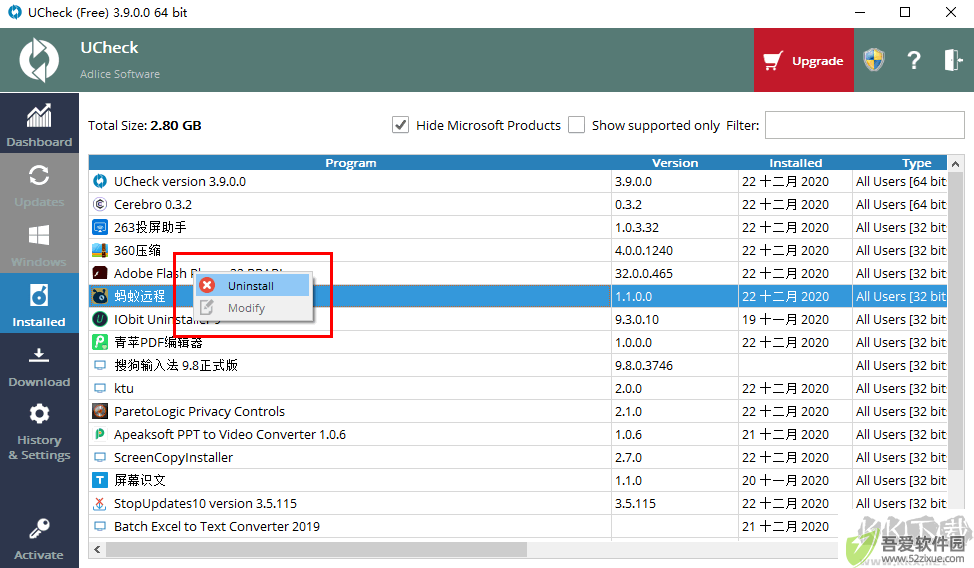Select Apeaksoft PPT to Video Converter name
The width and height of the screenshot is (974, 568).
230,434
